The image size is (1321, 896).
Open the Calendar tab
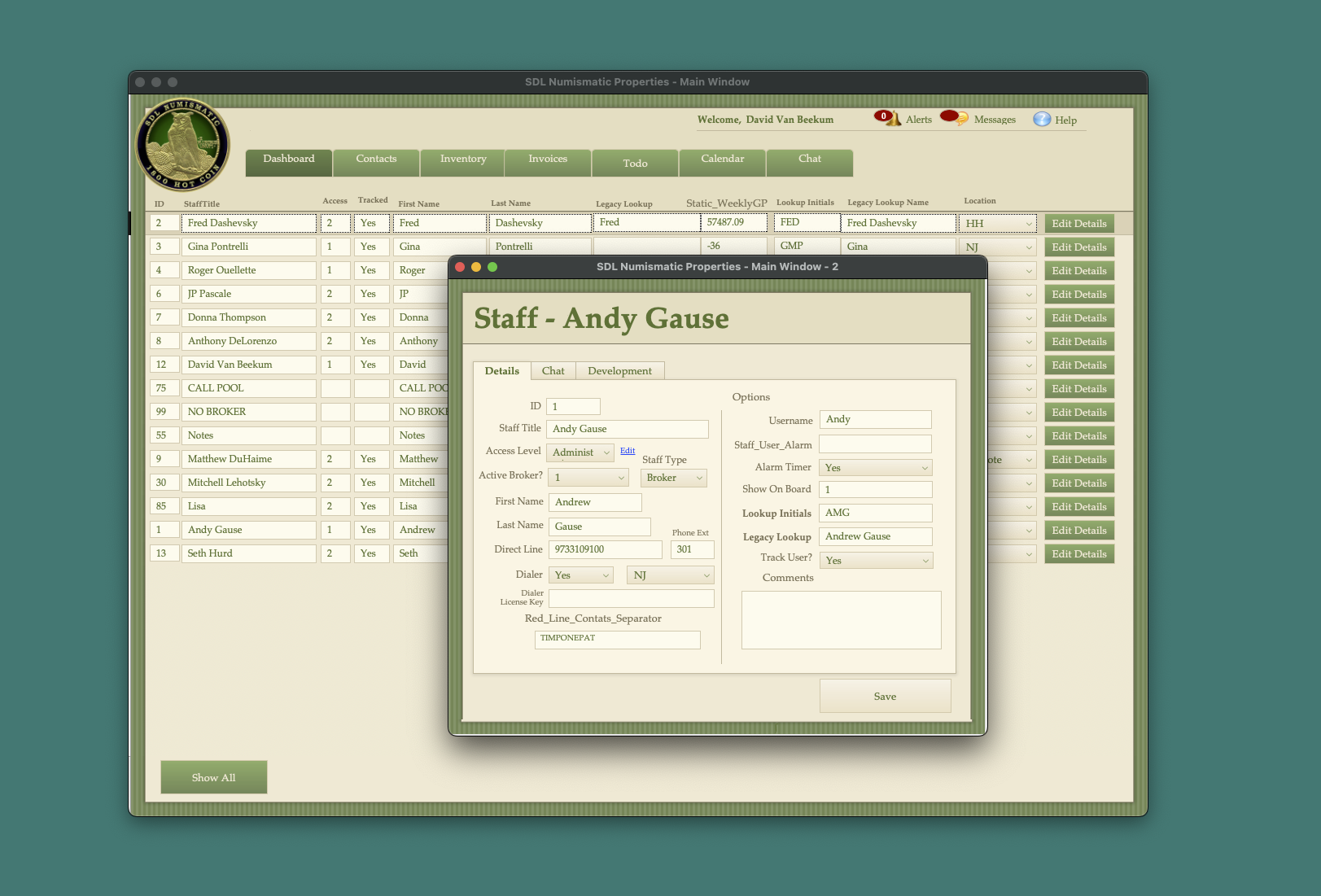tap(722, 160)
